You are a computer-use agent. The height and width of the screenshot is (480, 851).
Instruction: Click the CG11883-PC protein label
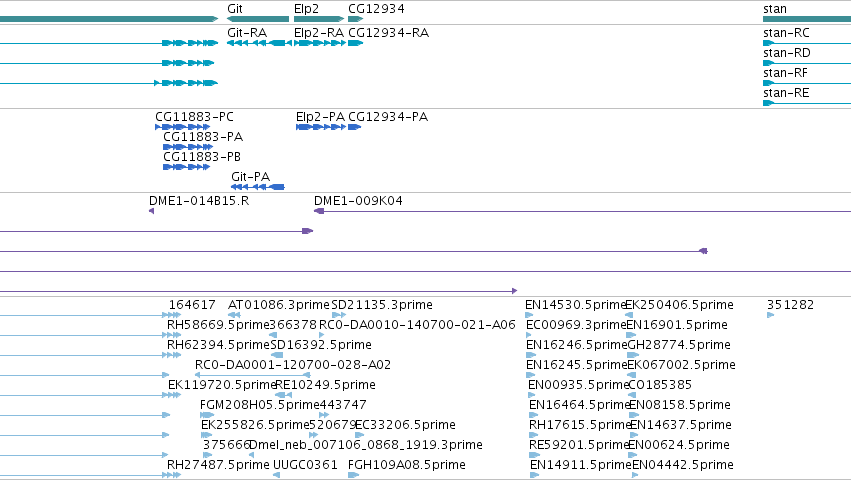pos(194,117)
